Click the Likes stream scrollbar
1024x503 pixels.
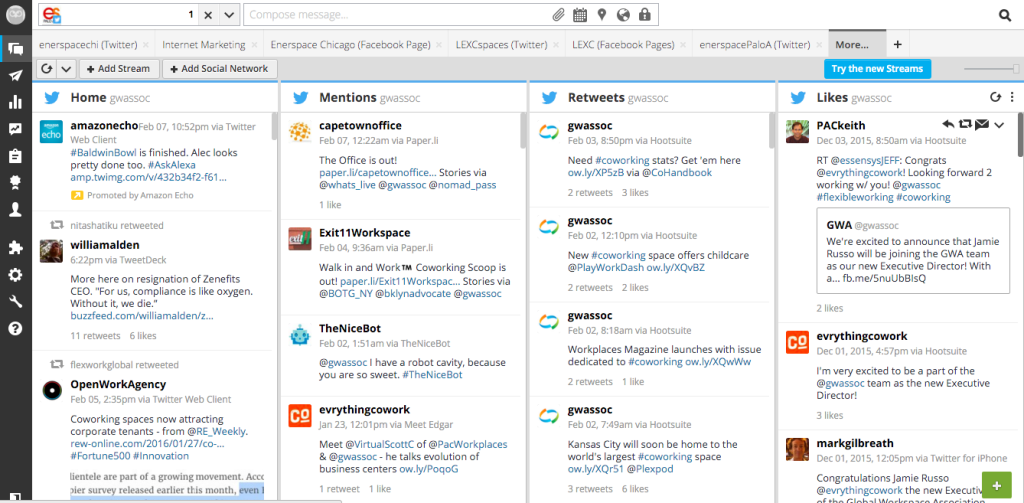(1020, 135)
